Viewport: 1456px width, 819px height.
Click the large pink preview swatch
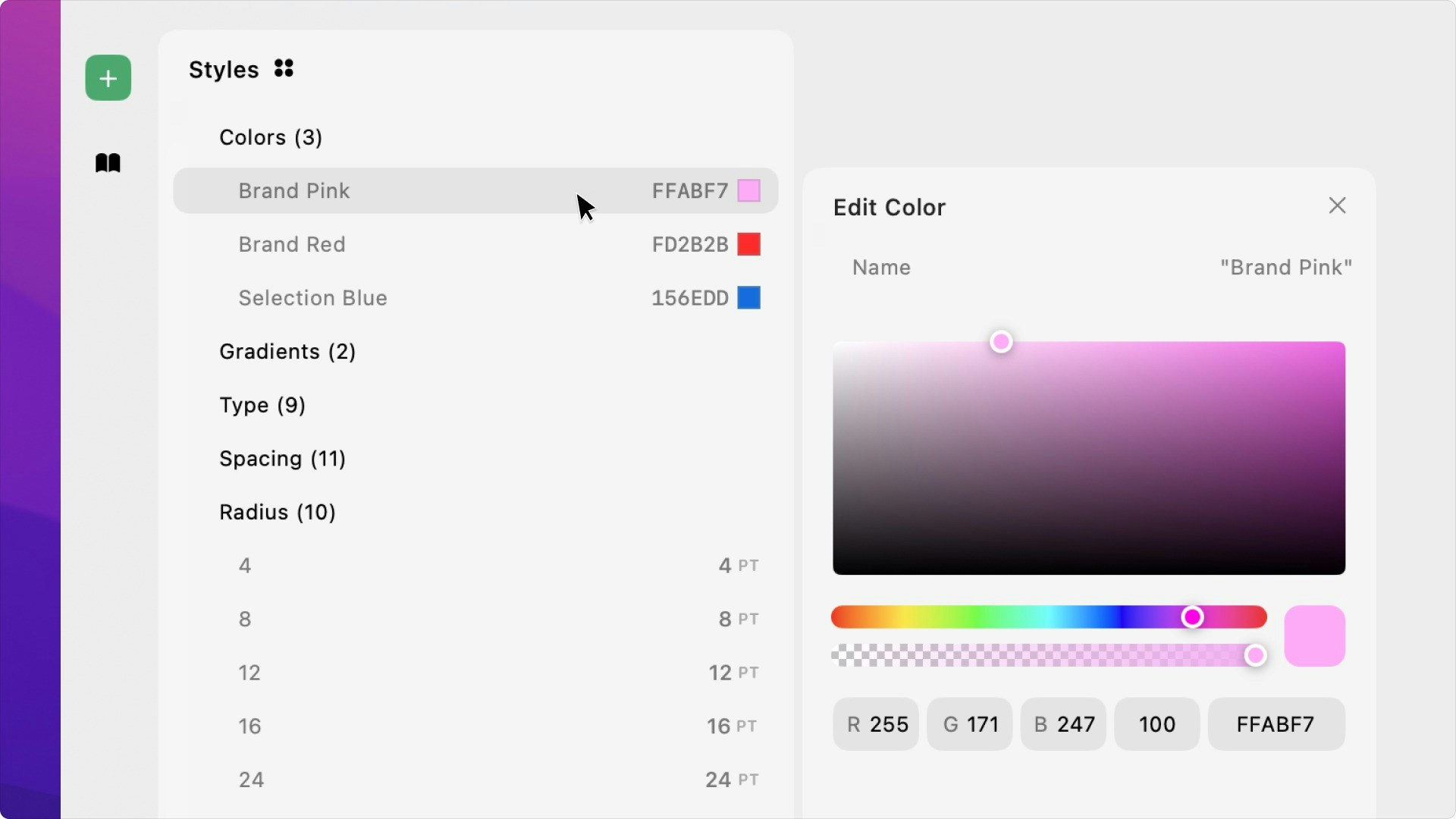(1314, 635)
